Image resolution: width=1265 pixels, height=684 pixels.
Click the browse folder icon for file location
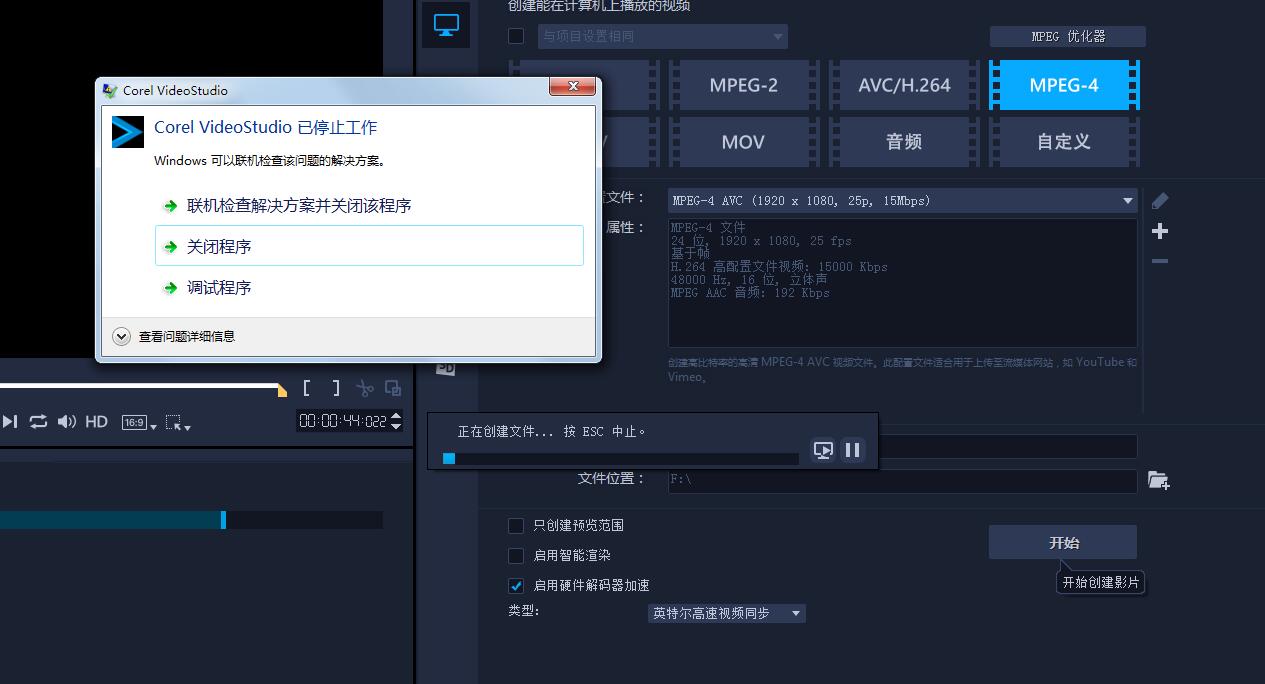point(1159,481)
